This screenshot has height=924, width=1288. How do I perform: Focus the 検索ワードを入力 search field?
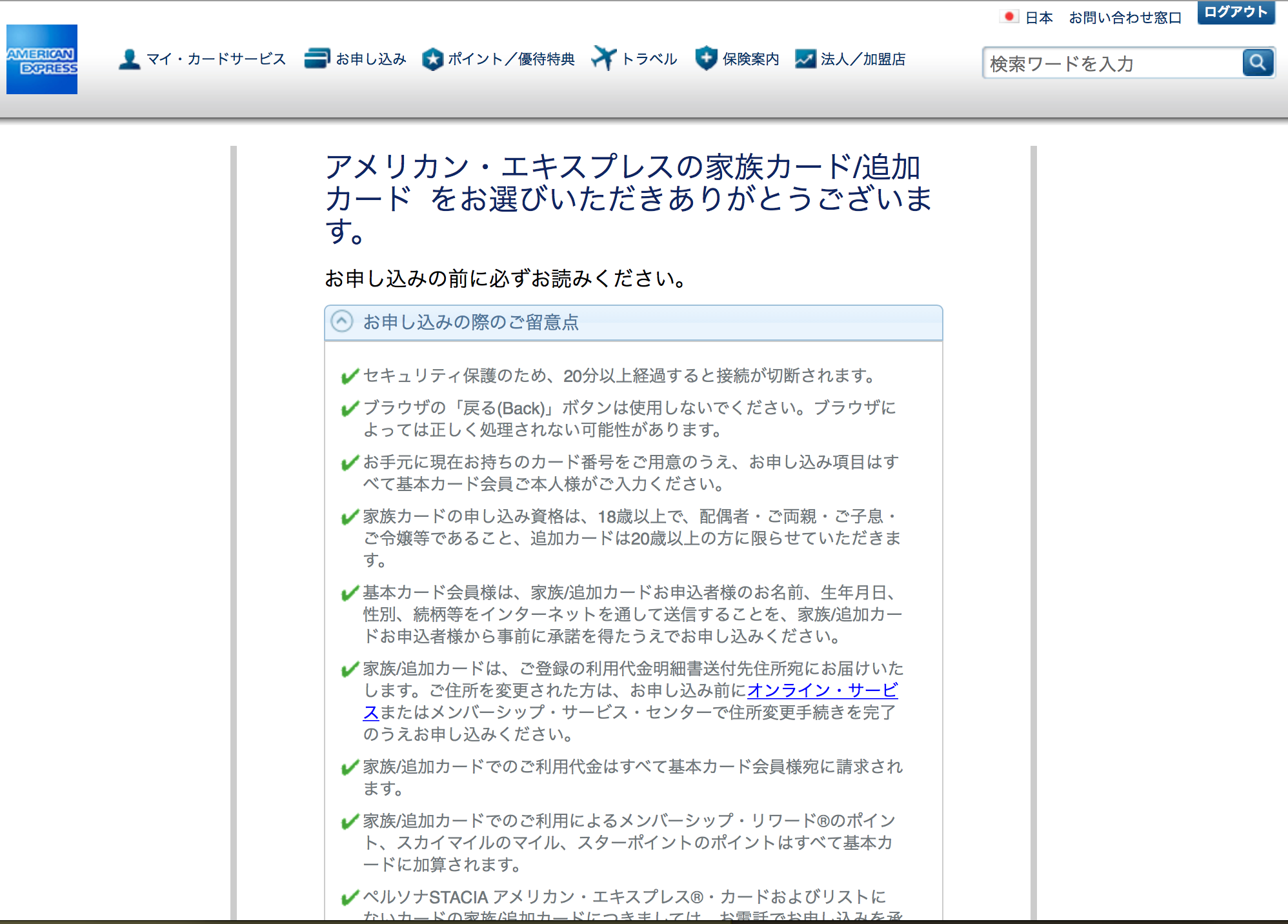[1113, 63]
